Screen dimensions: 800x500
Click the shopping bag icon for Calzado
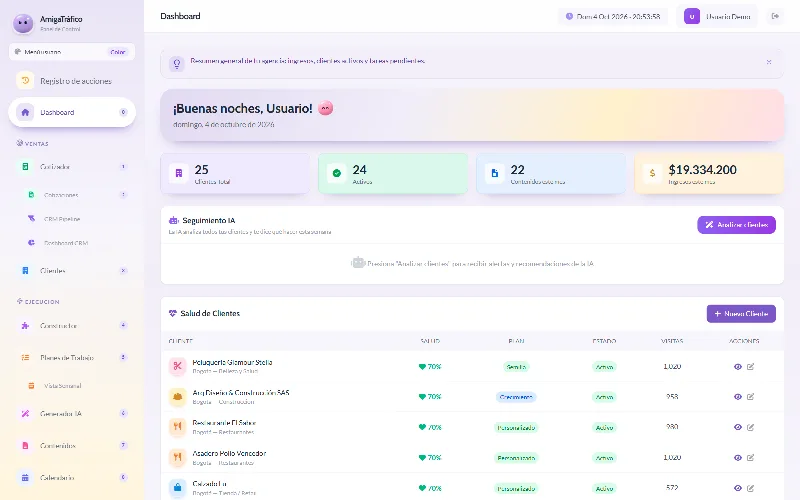[178, 488]
